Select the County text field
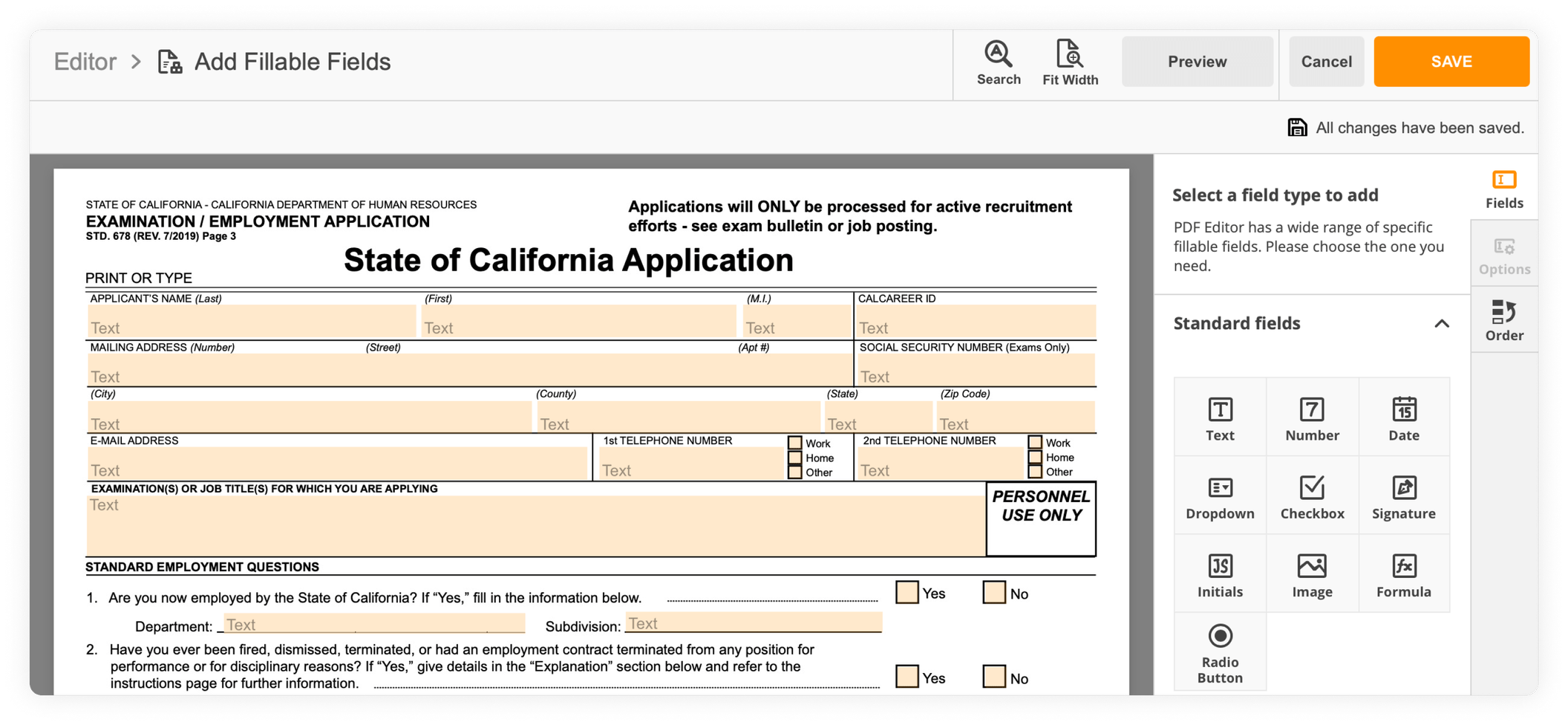The image size is (1568, 725). (x=678, y=417)
